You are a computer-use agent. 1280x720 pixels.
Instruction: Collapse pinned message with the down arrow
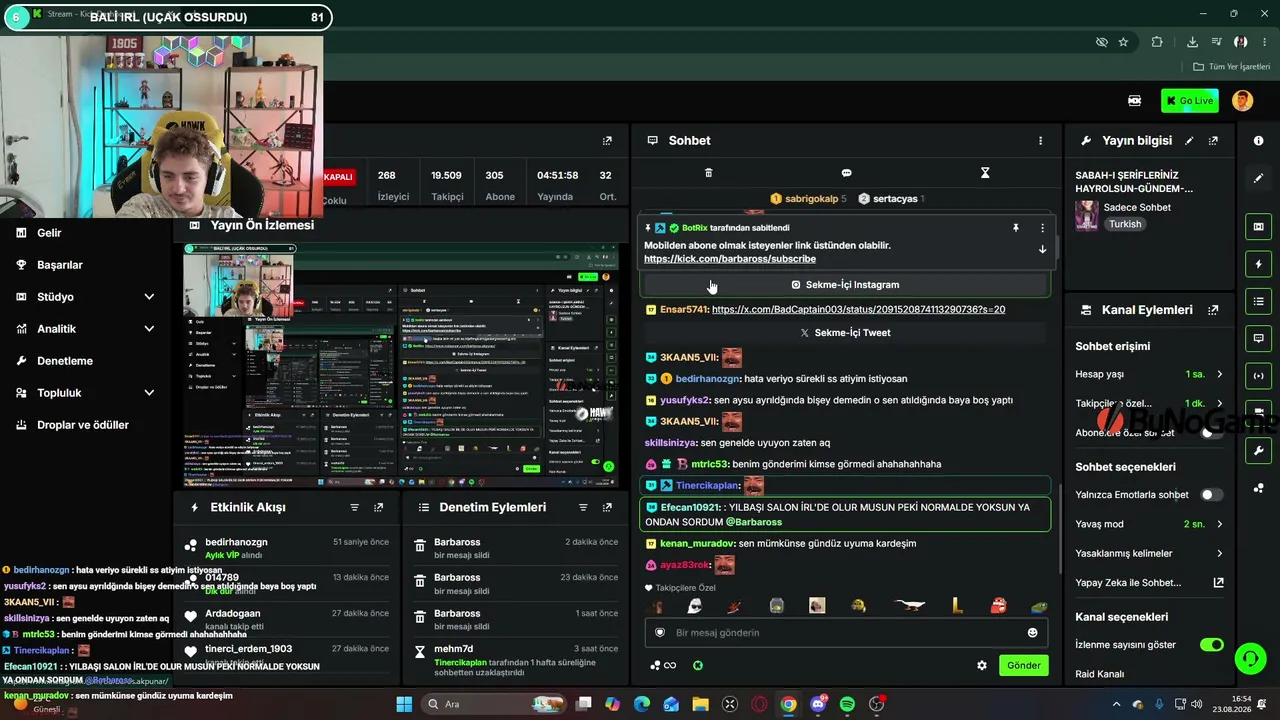1042,249
